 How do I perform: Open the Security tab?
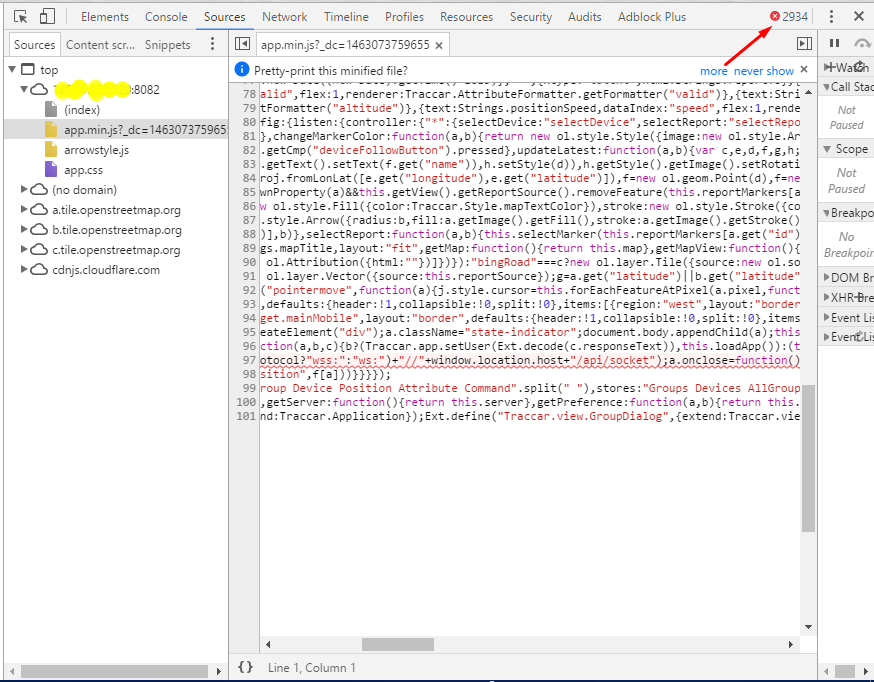[531, 17]
